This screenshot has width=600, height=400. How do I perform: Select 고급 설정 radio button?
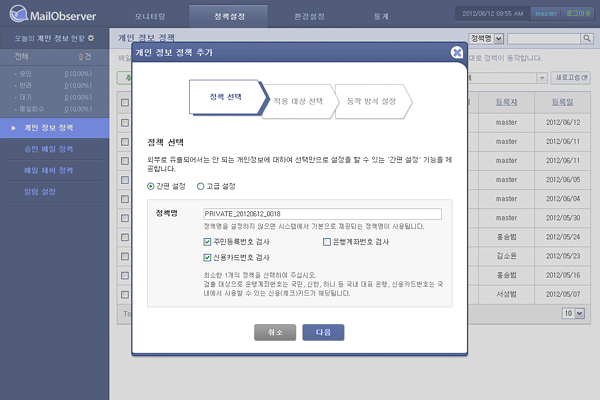point(201,186)
